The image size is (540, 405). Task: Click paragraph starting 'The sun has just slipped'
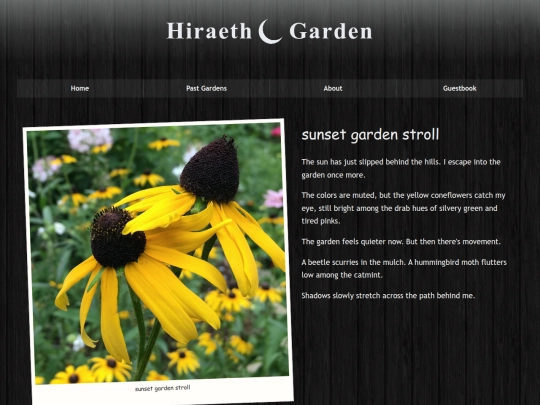[401, 168]
